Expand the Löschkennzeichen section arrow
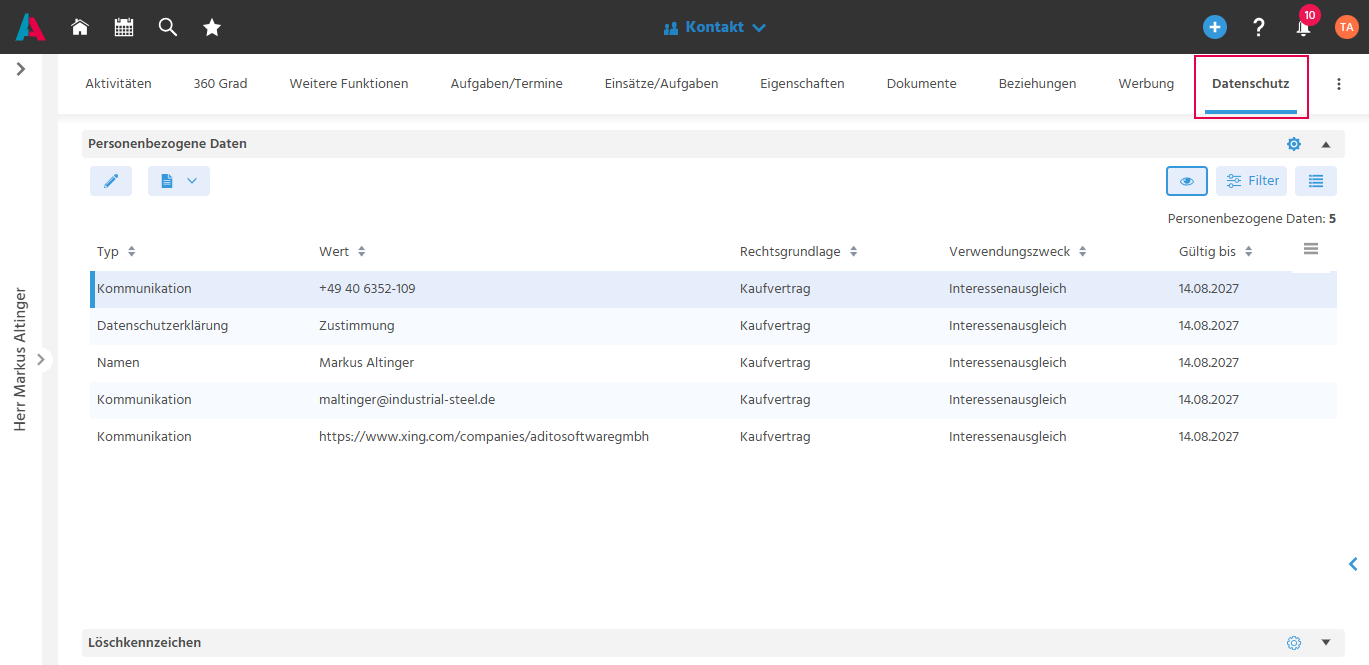Screen dimensions: 1369x665 pos(1326,643)
